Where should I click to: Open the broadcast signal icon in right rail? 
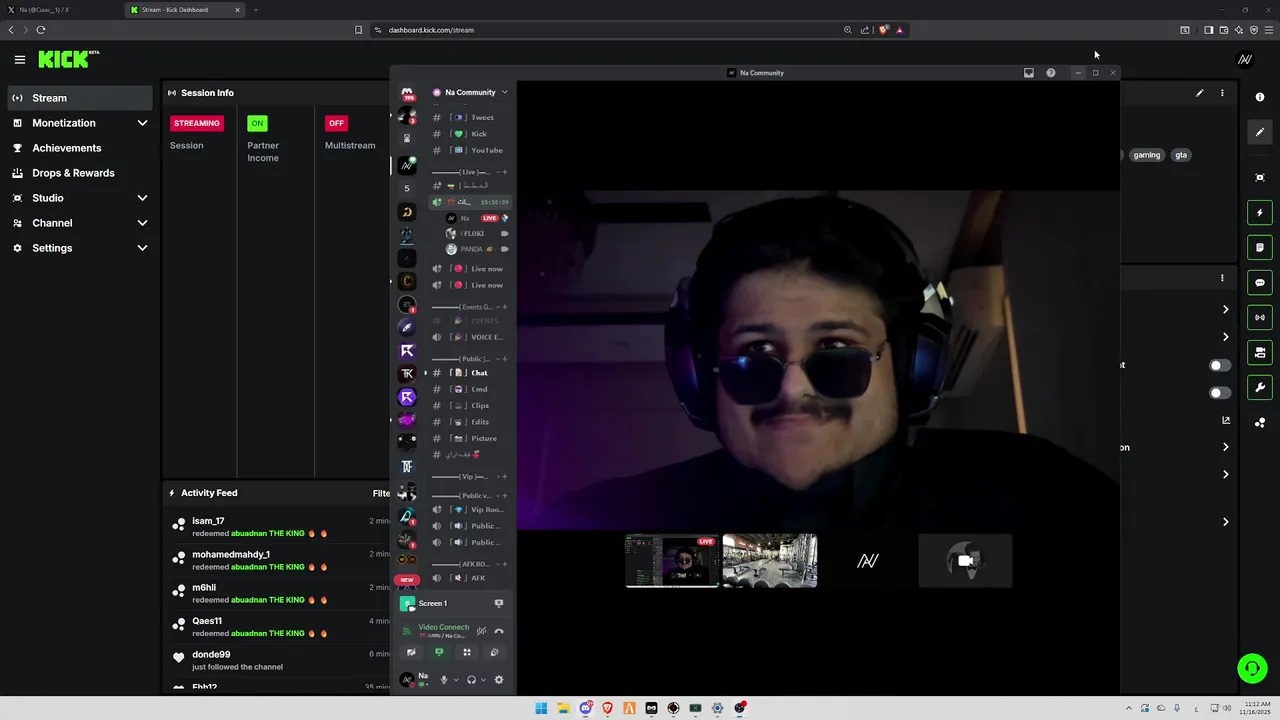[1260, 317]
